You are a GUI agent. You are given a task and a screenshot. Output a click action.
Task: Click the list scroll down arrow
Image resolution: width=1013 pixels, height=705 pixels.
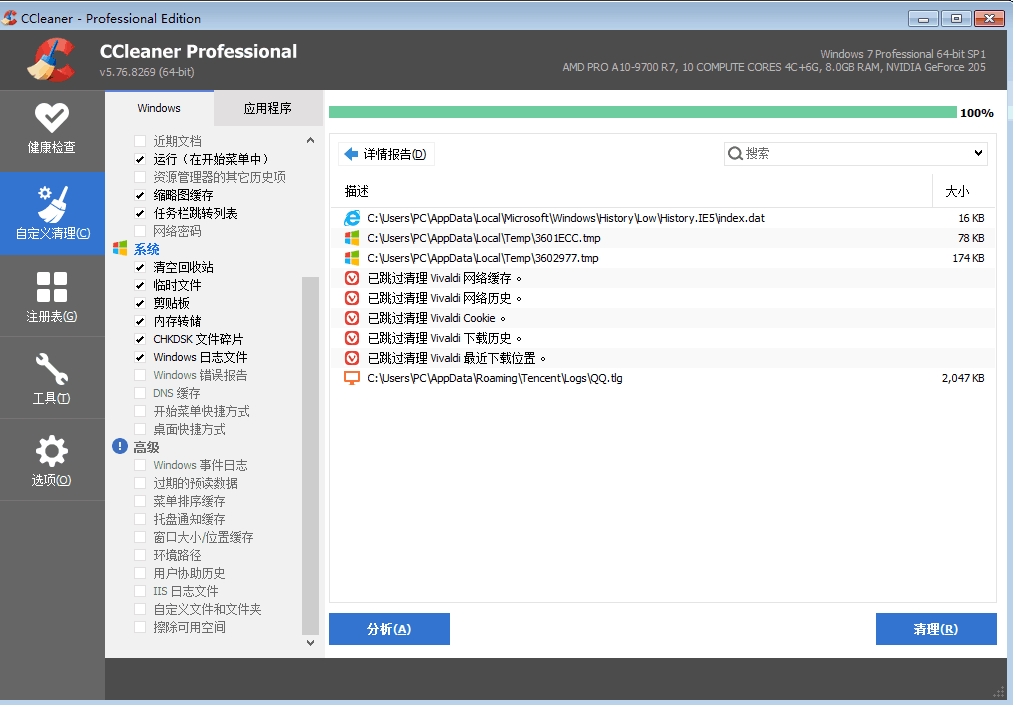pyautogui.click(x=310, y=643)
